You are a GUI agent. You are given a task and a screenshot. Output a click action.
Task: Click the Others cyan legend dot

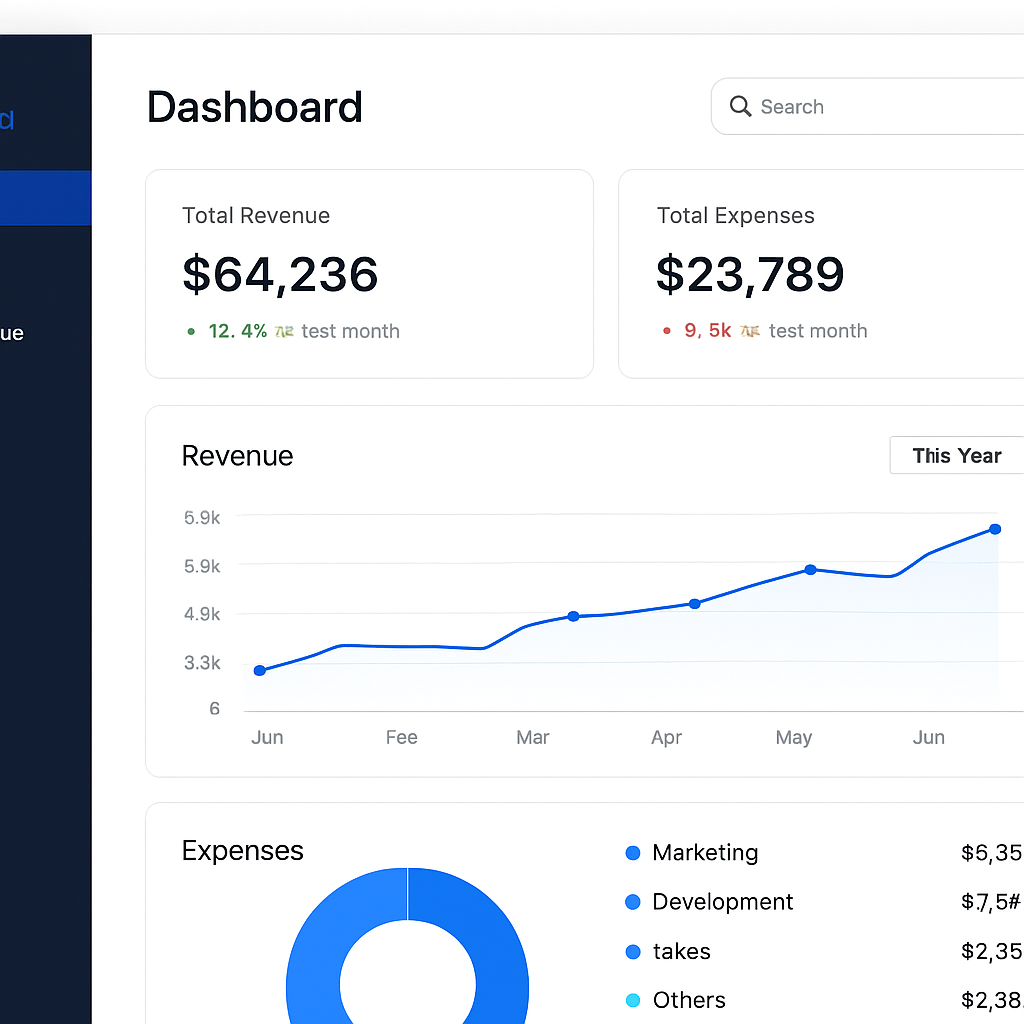633,1000
